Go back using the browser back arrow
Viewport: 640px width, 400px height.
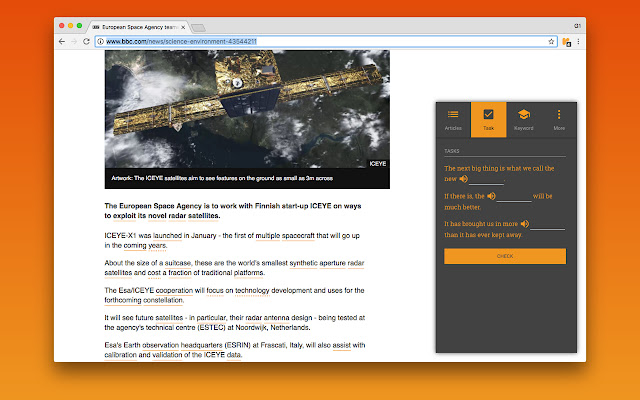62,41
